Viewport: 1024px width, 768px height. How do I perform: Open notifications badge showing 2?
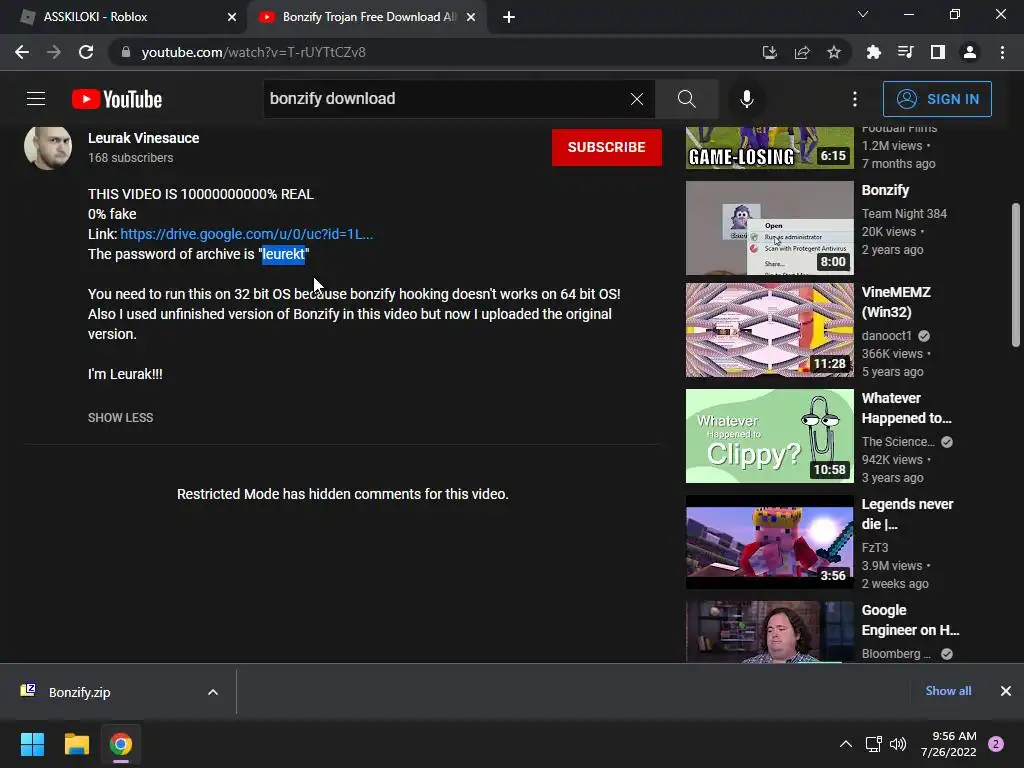click(x=996, y=744)
